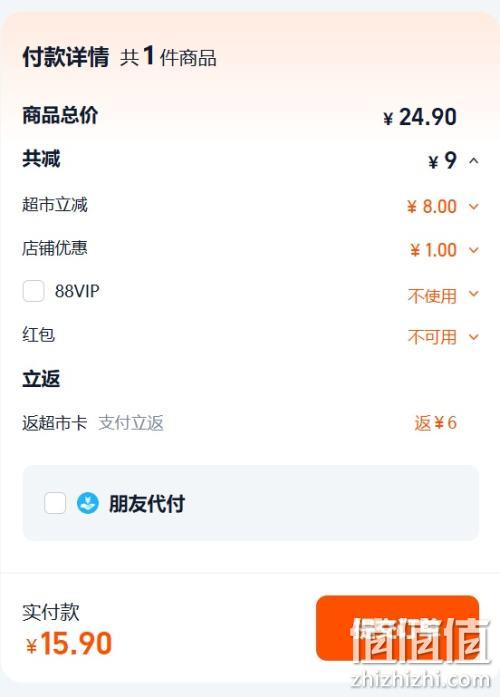
Task: Click the 88VIP label
Action: tap(77, 291)
